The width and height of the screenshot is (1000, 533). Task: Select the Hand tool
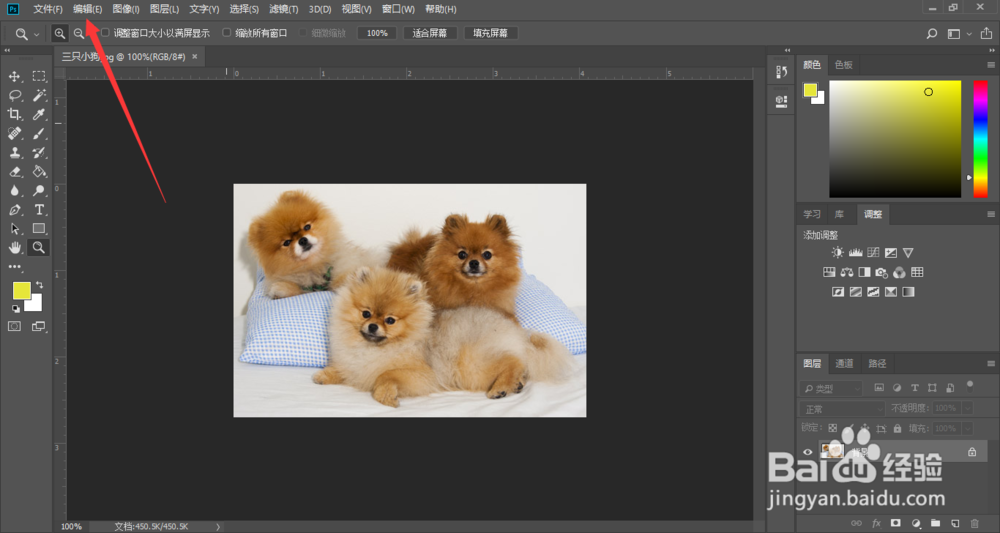point(14,247)
